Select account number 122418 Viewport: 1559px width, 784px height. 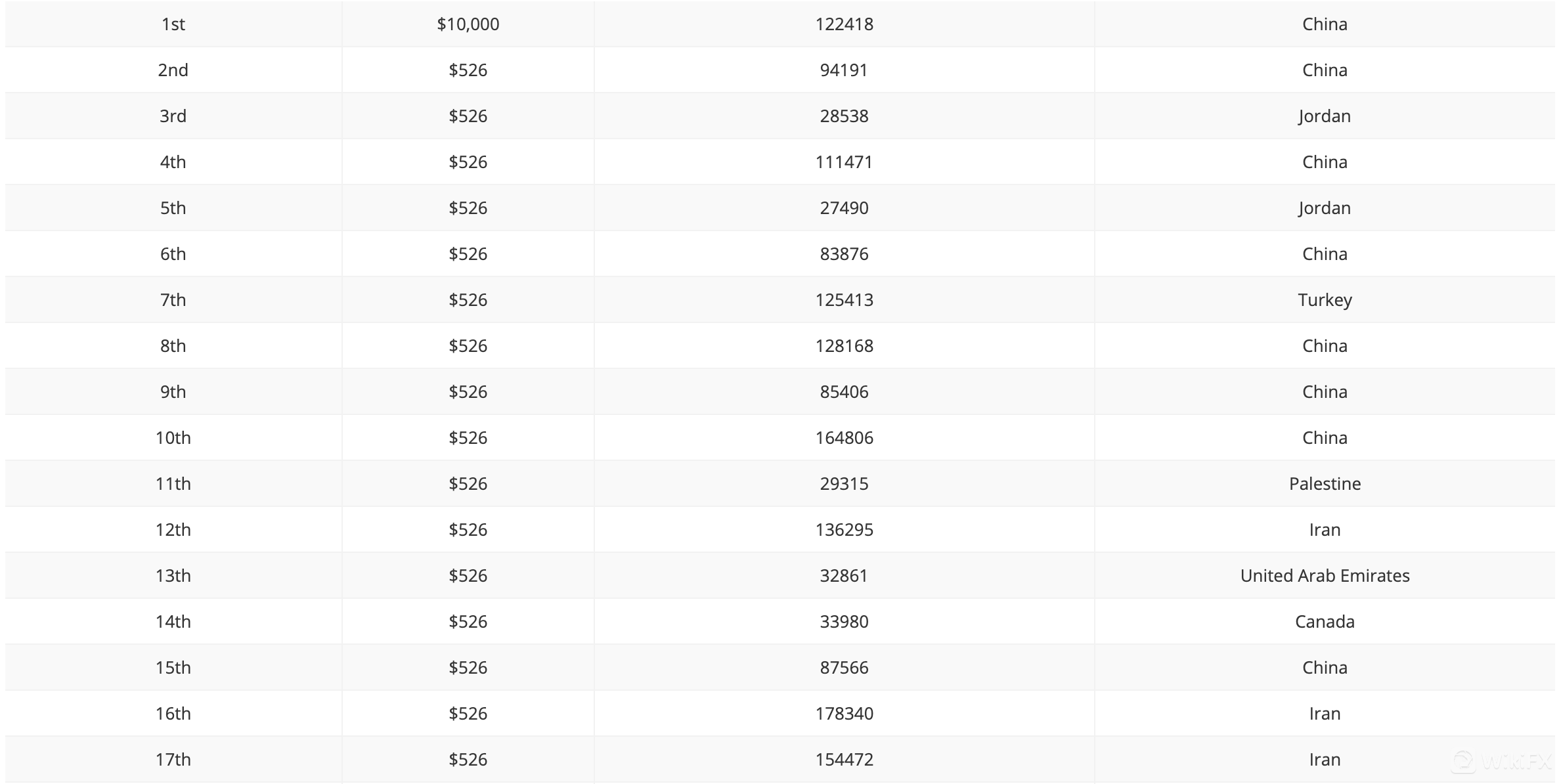pyautogui.click(x=844, y=24)
